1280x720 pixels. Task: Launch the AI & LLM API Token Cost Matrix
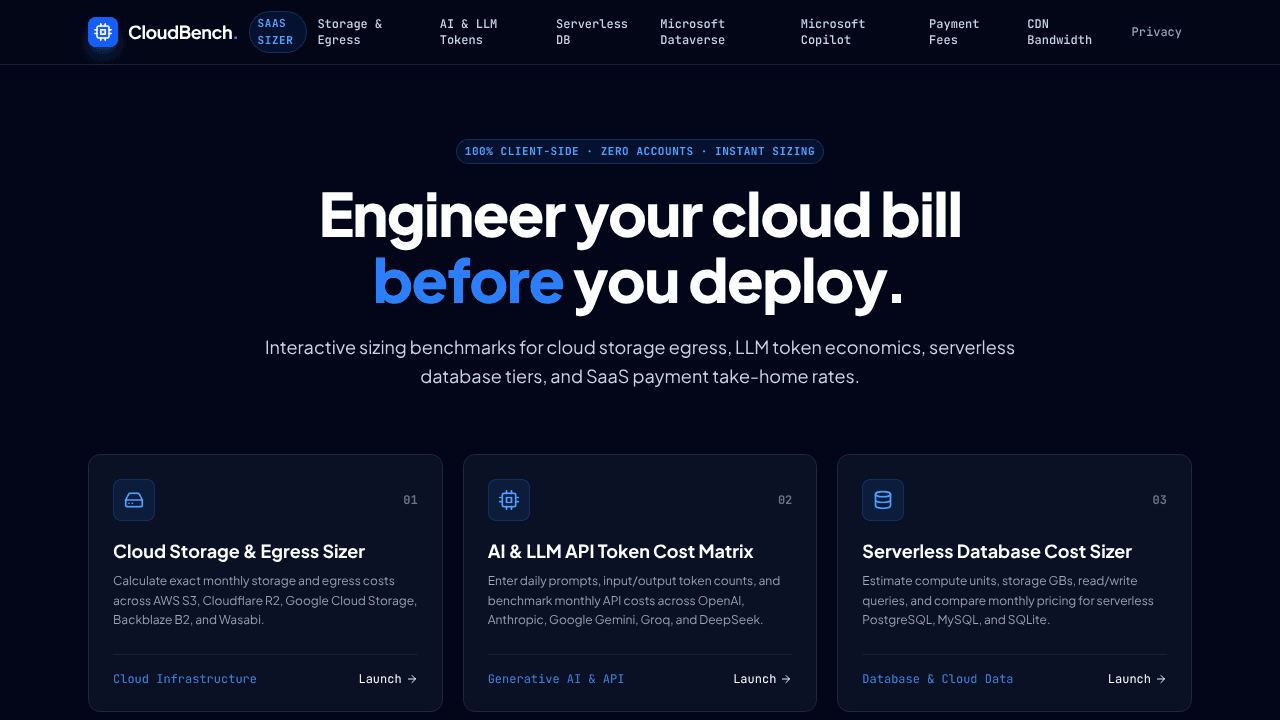click(762, 679)
